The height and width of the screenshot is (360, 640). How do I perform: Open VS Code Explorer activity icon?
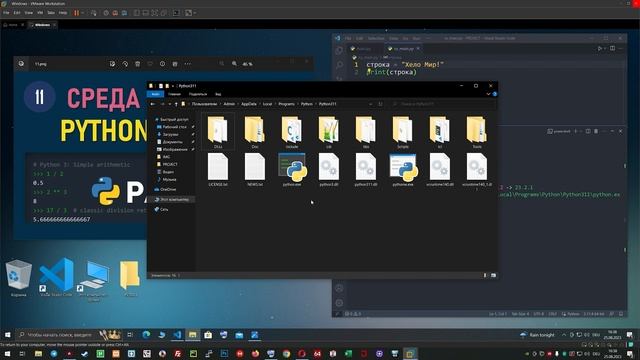point(339,50)
